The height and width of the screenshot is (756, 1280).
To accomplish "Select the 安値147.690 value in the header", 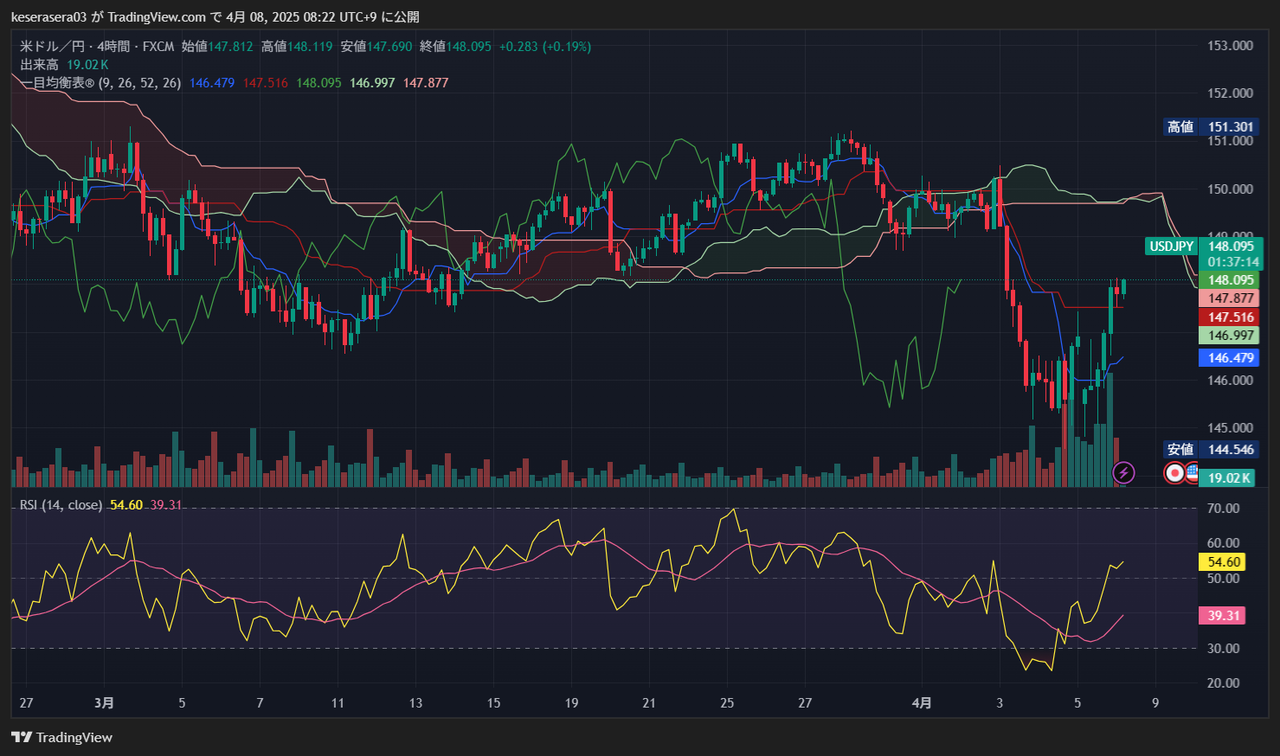I will [x=377, y=46].
